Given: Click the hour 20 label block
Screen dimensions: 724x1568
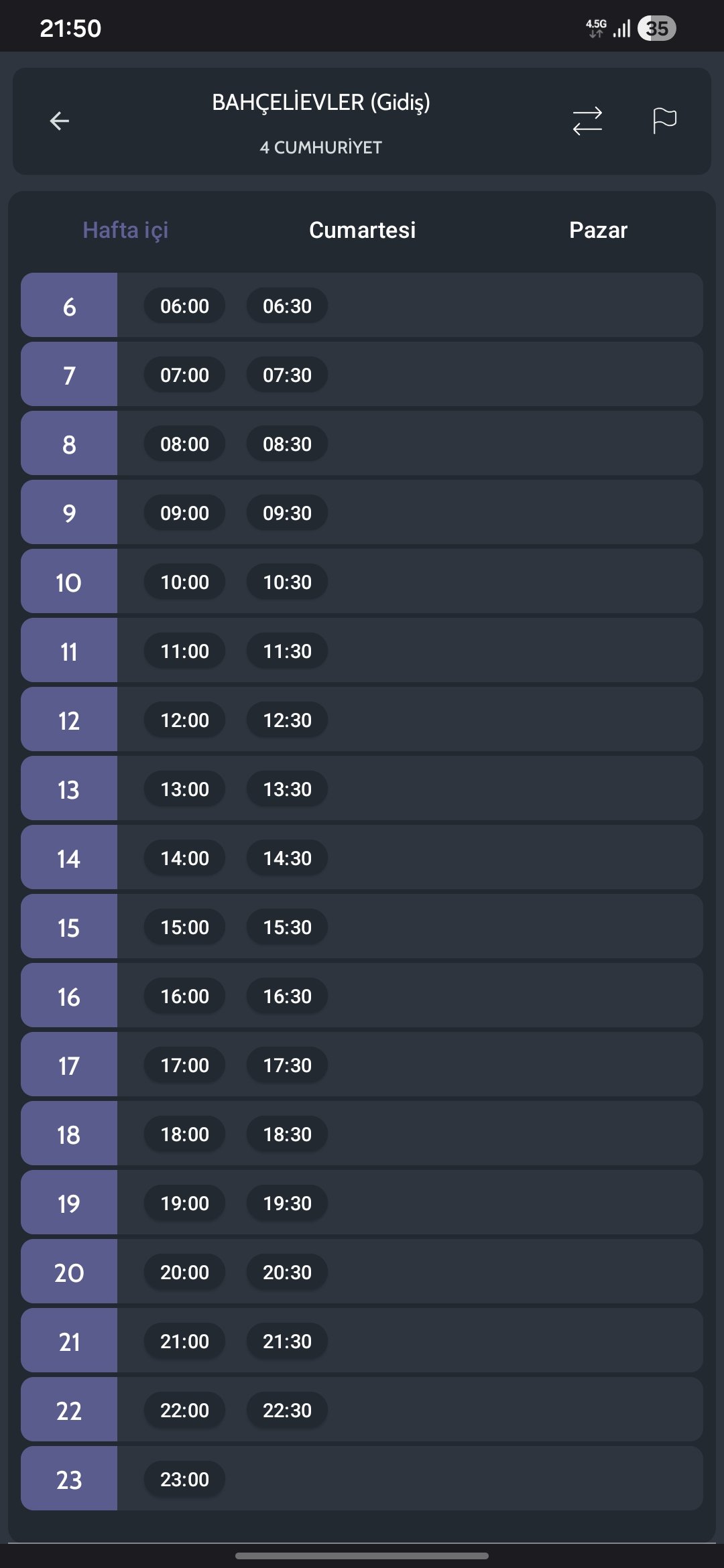Looking at the screenshot, I should 69,1272.
